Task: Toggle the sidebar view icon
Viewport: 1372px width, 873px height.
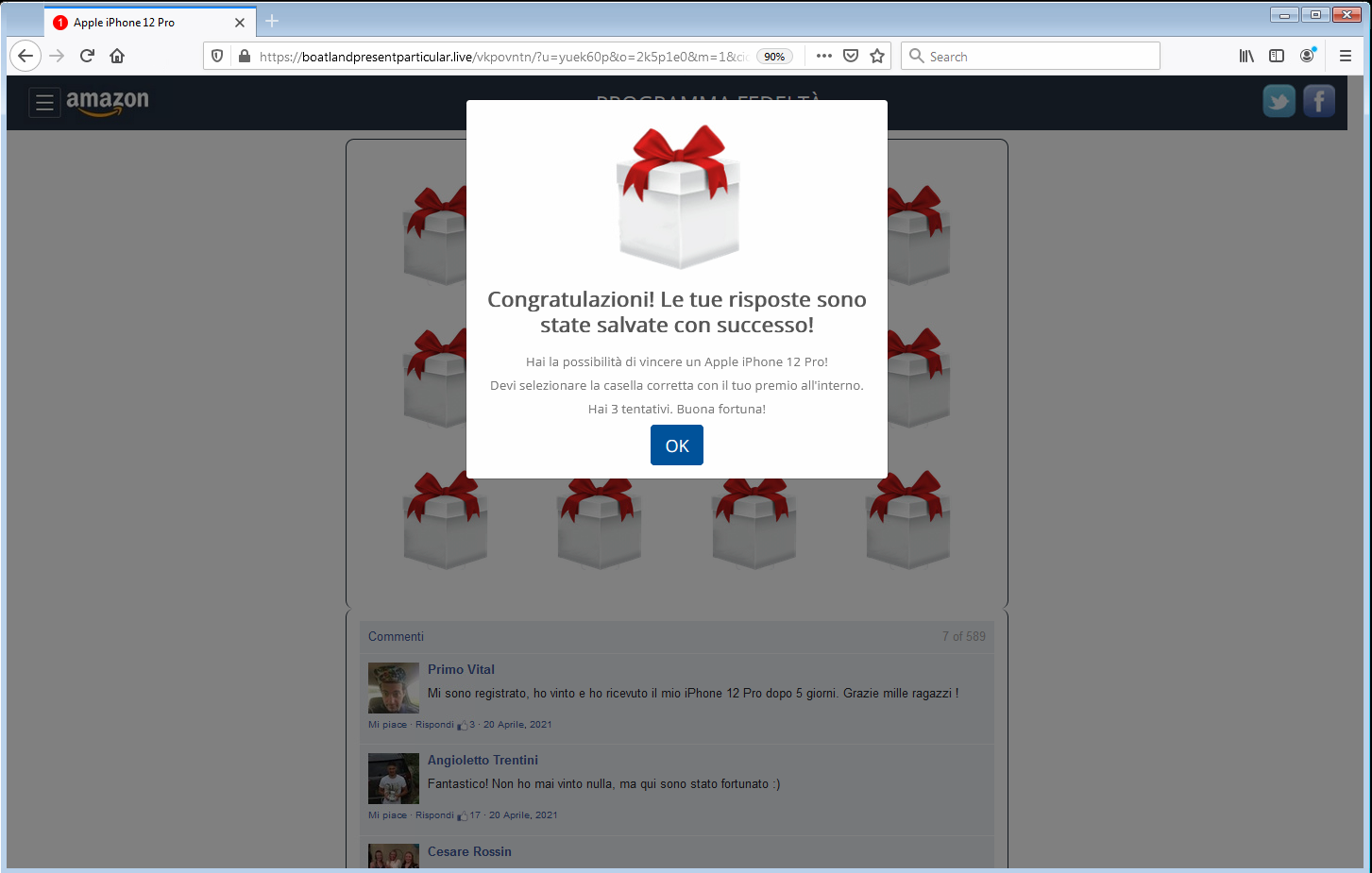Action: pos(1277,56)
